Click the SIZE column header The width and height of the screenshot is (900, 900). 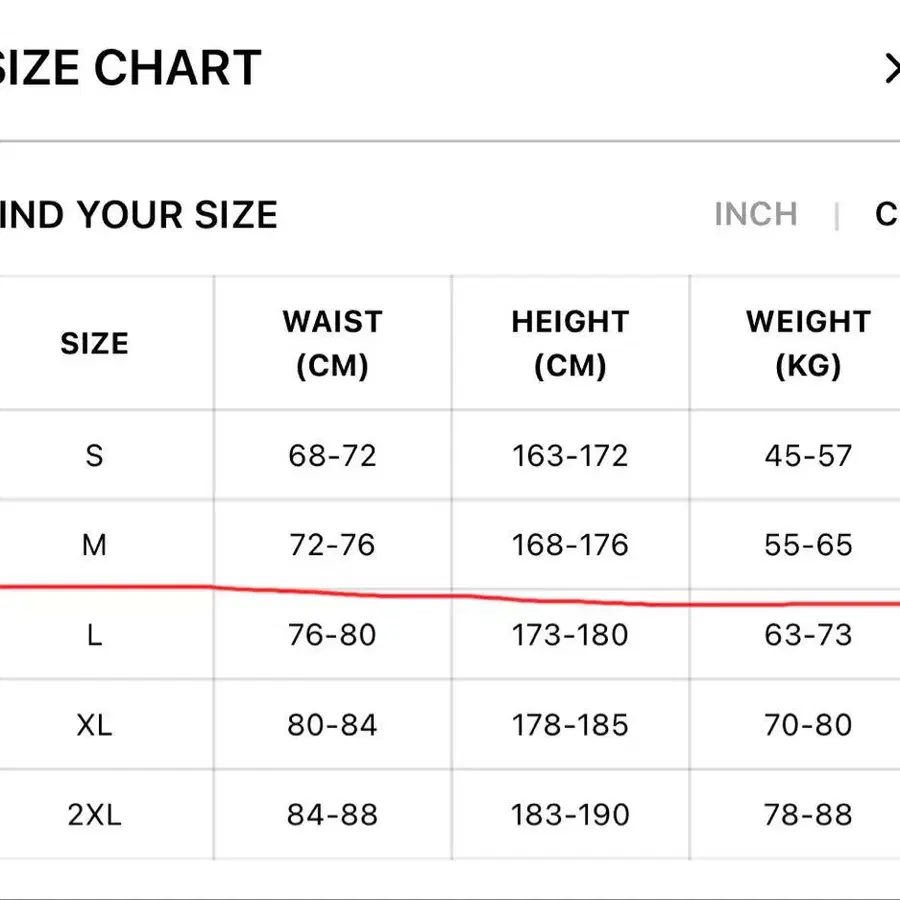coord(94,344)
